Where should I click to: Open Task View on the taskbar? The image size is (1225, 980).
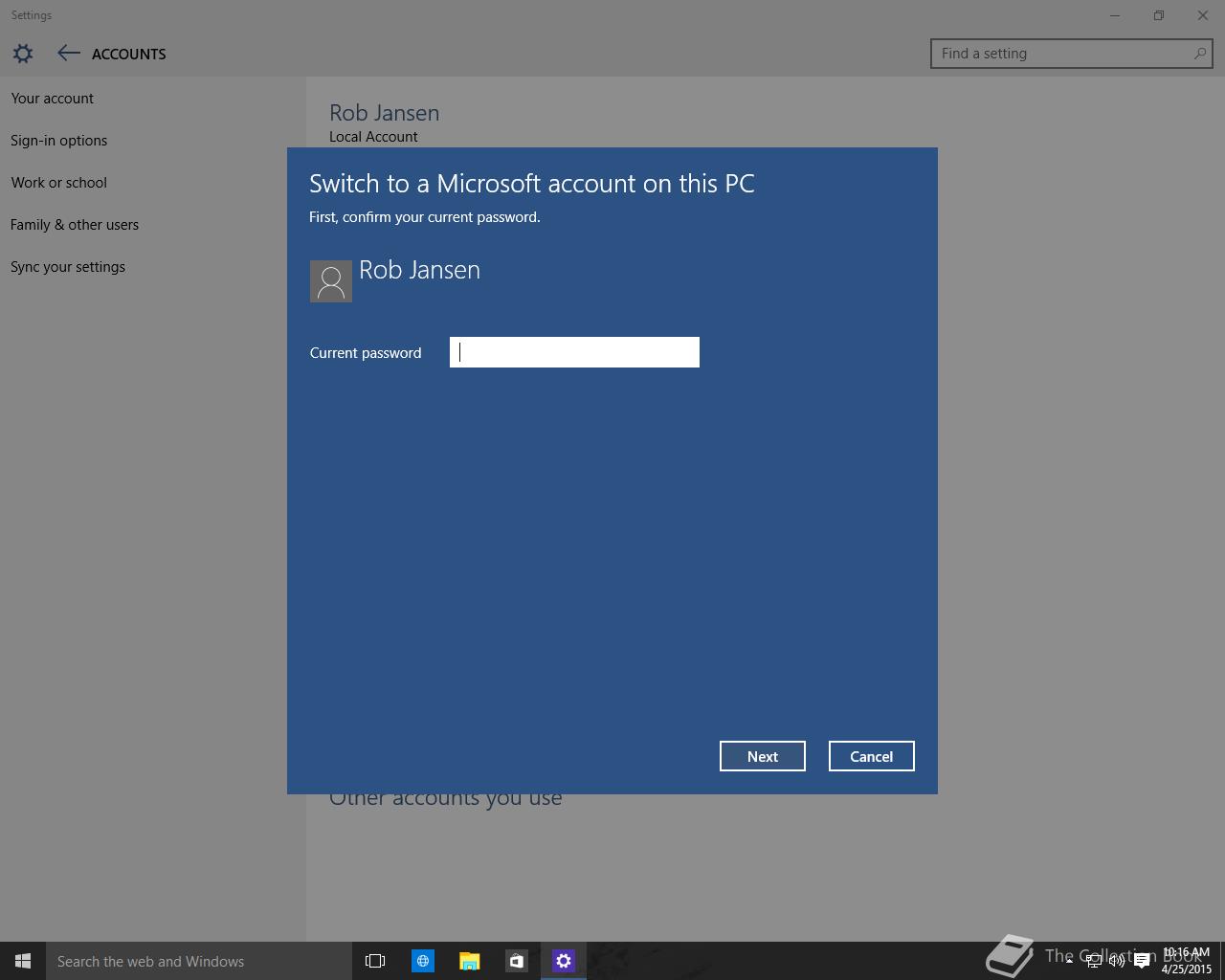[375, 961]
